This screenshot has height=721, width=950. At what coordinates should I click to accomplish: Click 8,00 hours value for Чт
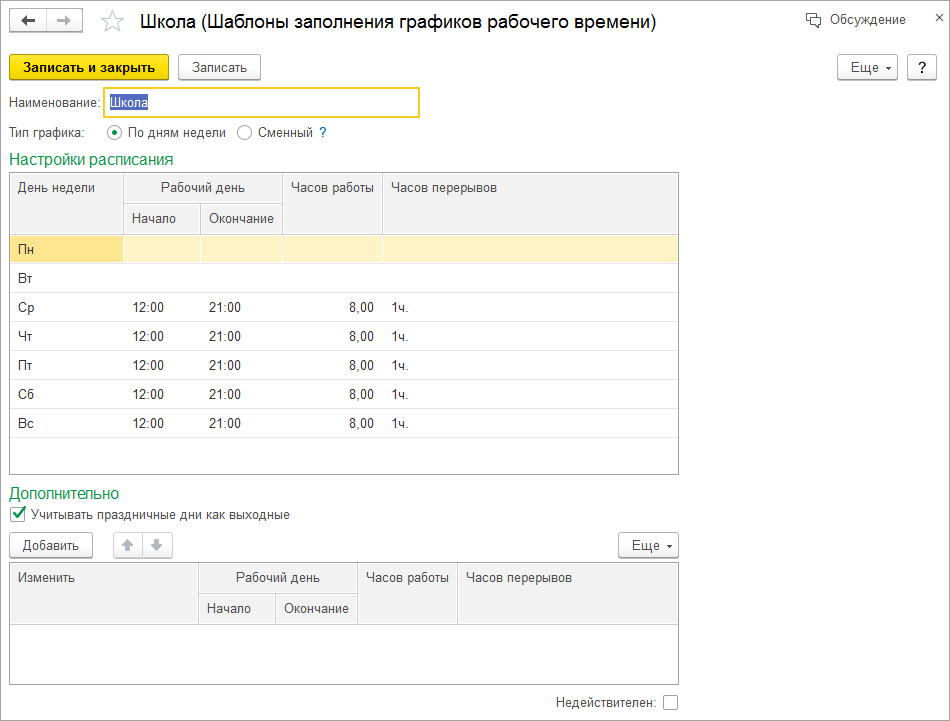361,336
